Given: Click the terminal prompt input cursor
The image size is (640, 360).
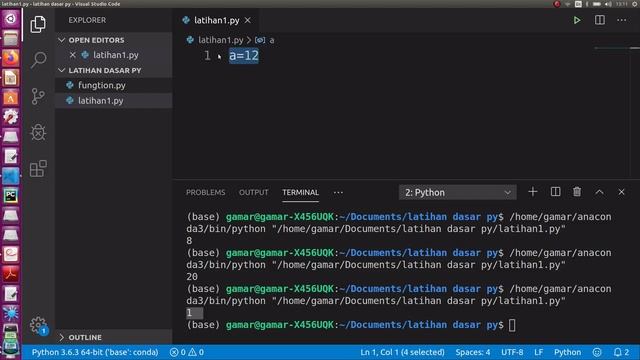Looking at the screenshot, I should [512, 325].
